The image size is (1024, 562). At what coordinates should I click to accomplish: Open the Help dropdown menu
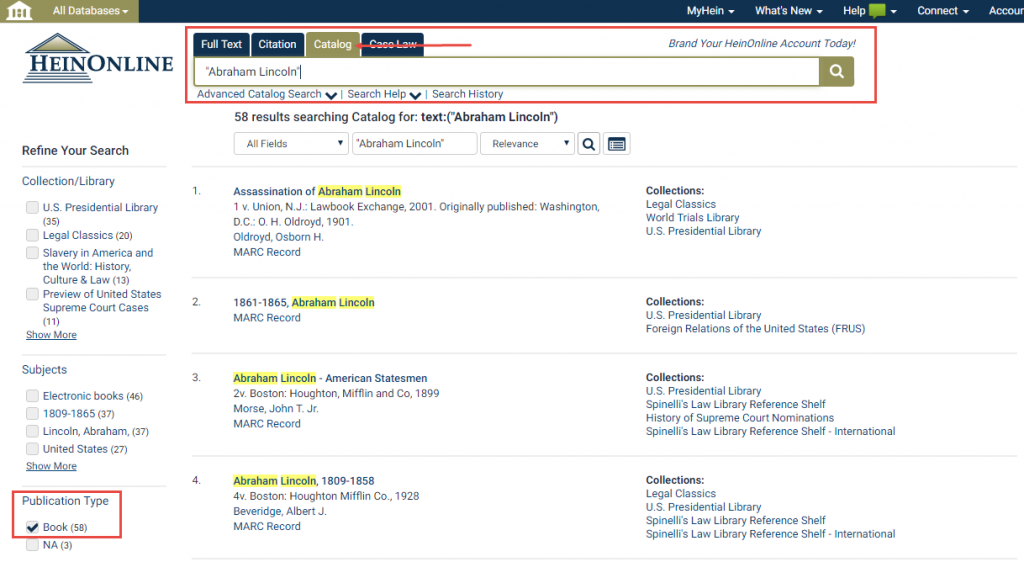869,10
